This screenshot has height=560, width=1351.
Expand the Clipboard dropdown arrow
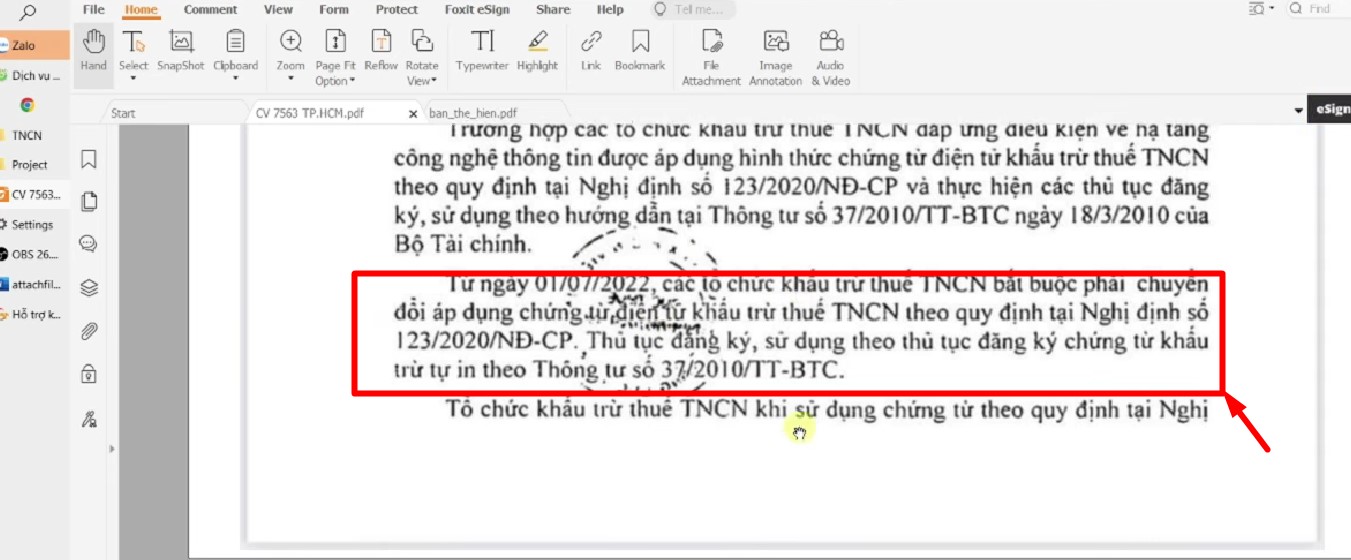click(x=235, y=79)
